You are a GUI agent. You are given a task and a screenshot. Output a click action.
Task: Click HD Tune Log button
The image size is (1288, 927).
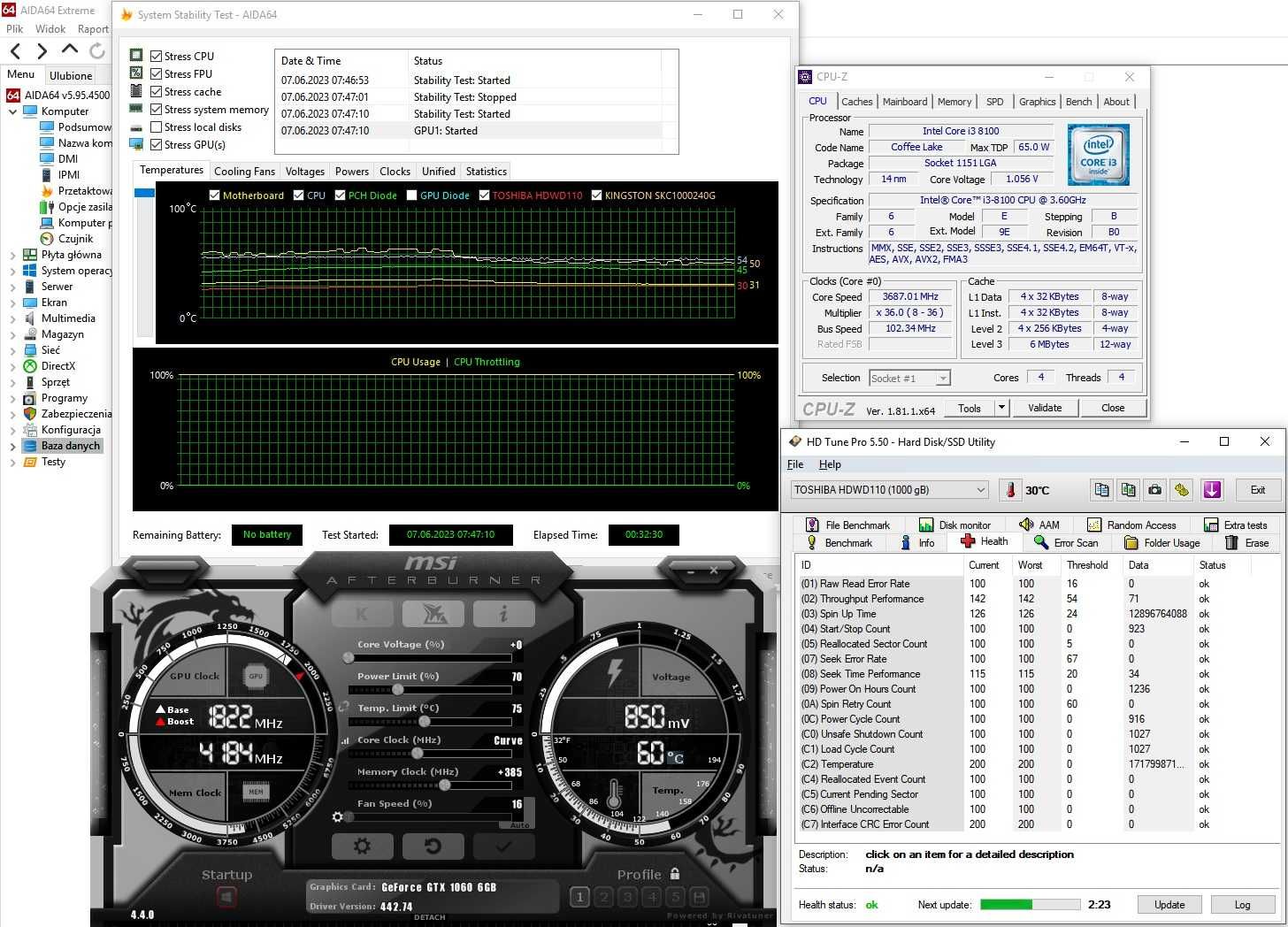[x=1242, y=905]
